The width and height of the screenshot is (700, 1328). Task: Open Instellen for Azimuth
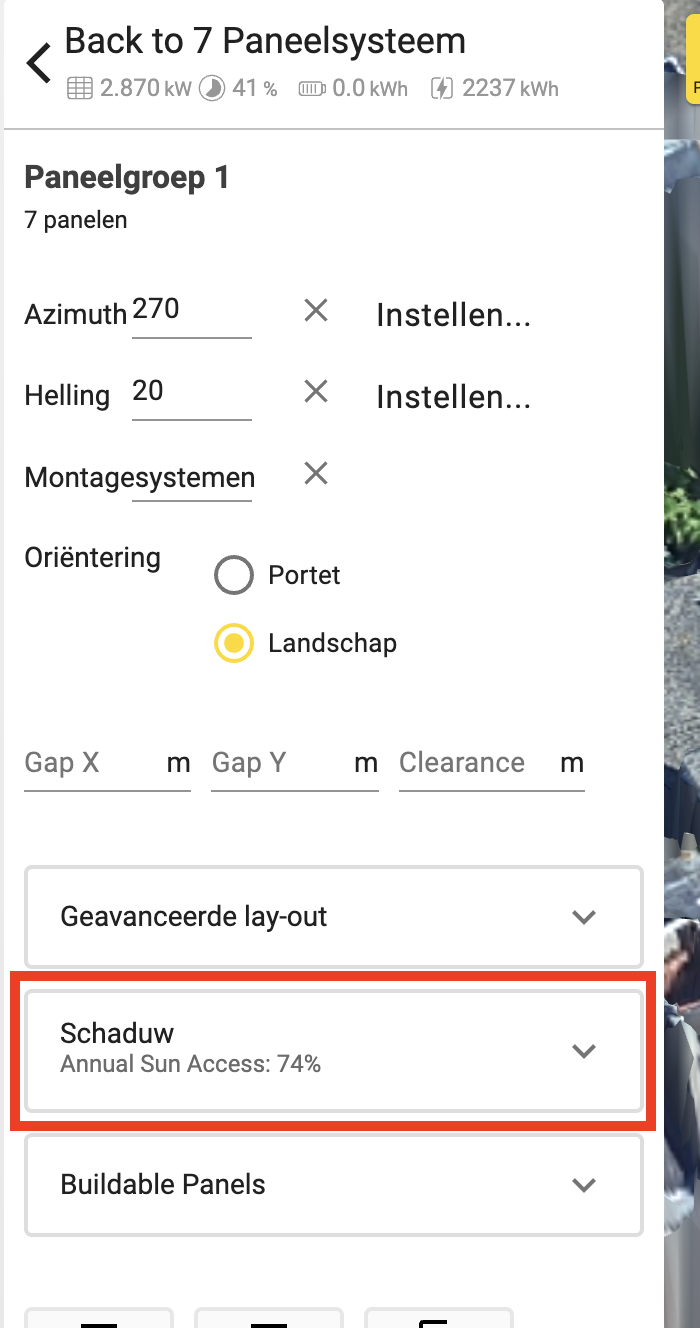[x=453, y=316]
